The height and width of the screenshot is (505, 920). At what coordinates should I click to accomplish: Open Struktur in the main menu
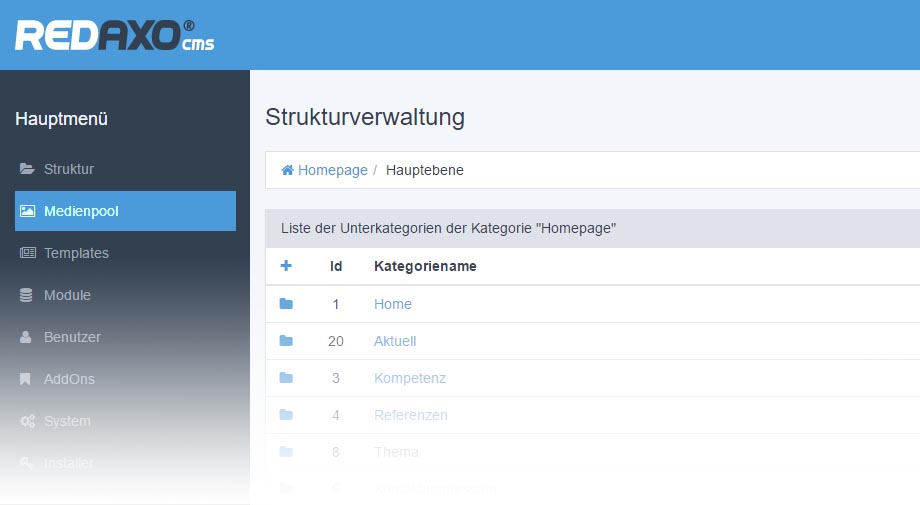68,169
